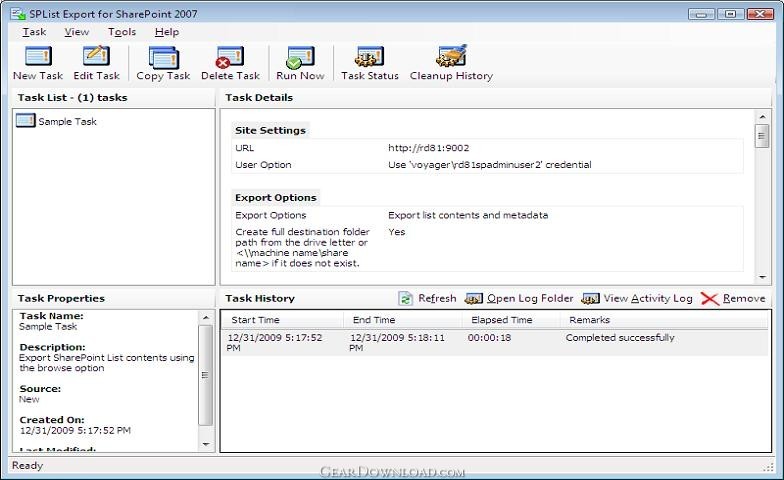Click the Remove label in Task History

[x=744, y=298]
